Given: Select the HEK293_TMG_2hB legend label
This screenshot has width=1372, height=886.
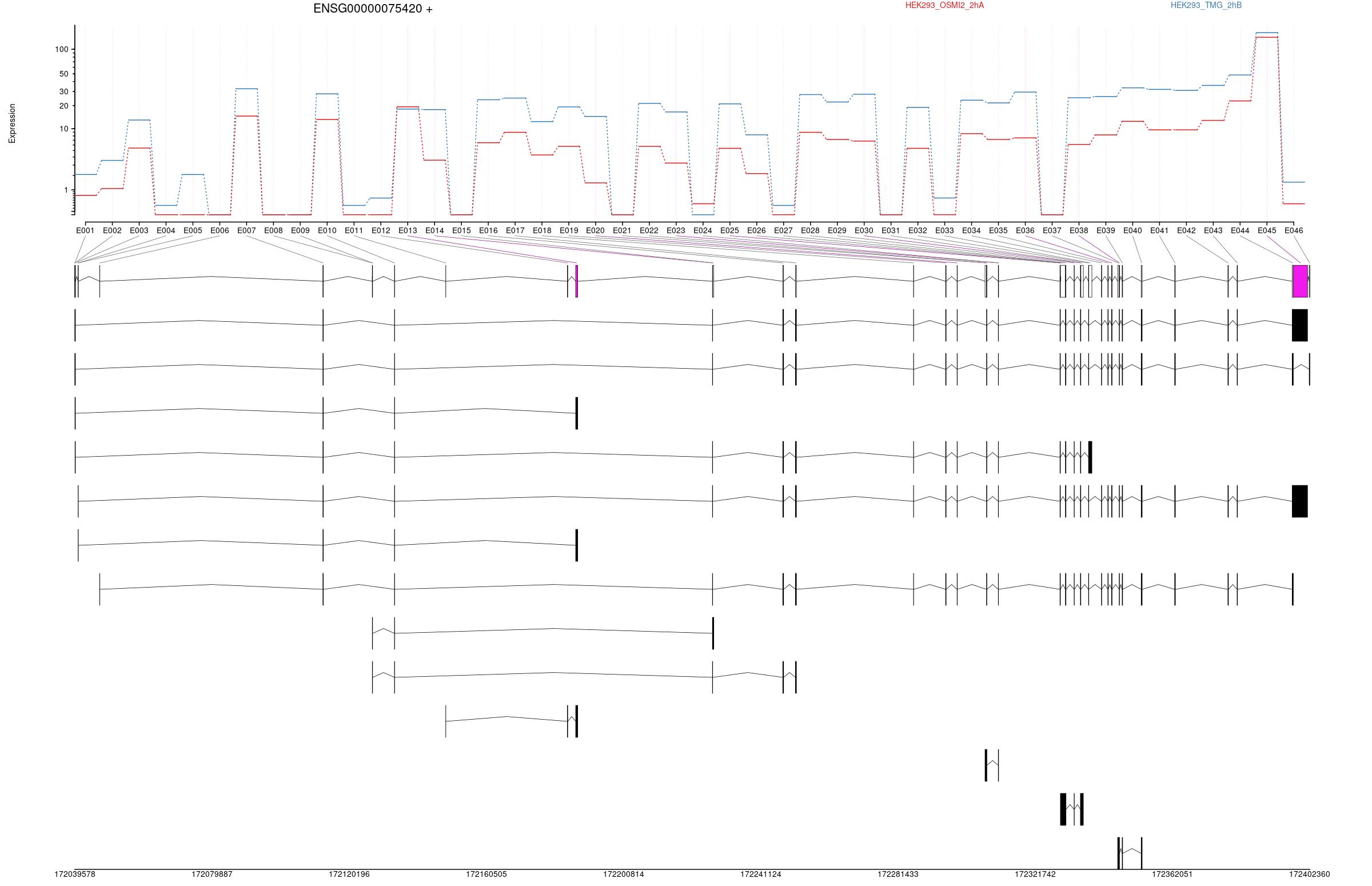Looking at the screenshot, I should (x=1206, y=5).
